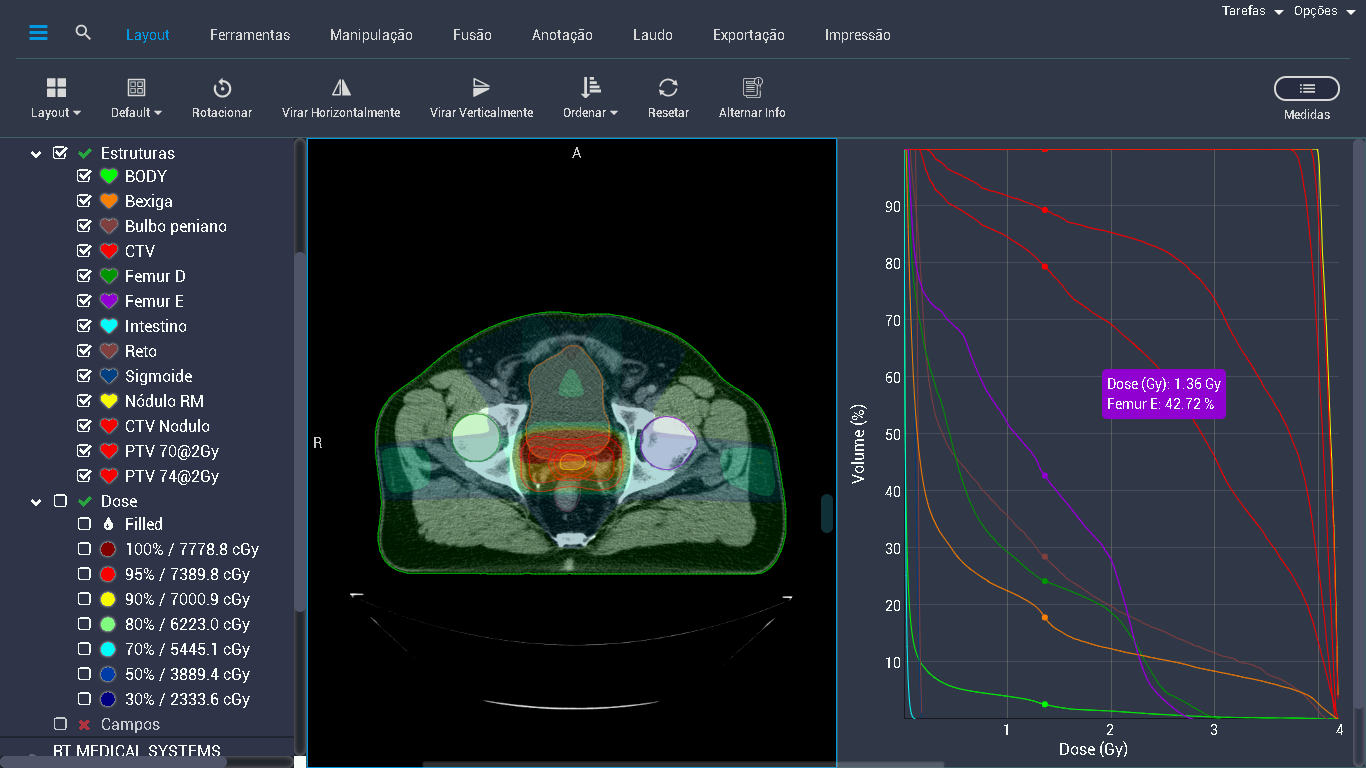
Task: Open the hamburger menu icon
Action: [38, 31]
